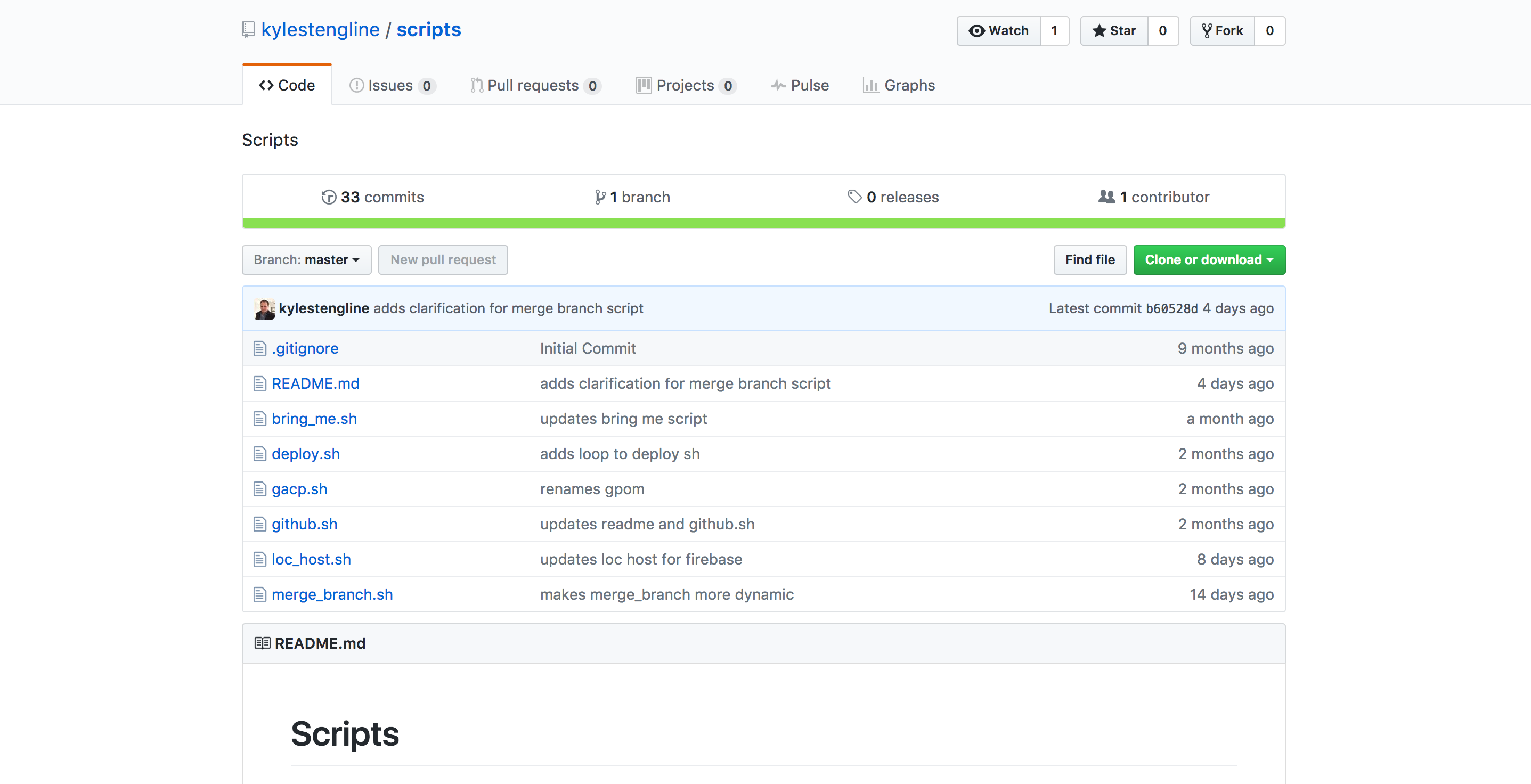Star the scripts repository

click(1114, 31)
